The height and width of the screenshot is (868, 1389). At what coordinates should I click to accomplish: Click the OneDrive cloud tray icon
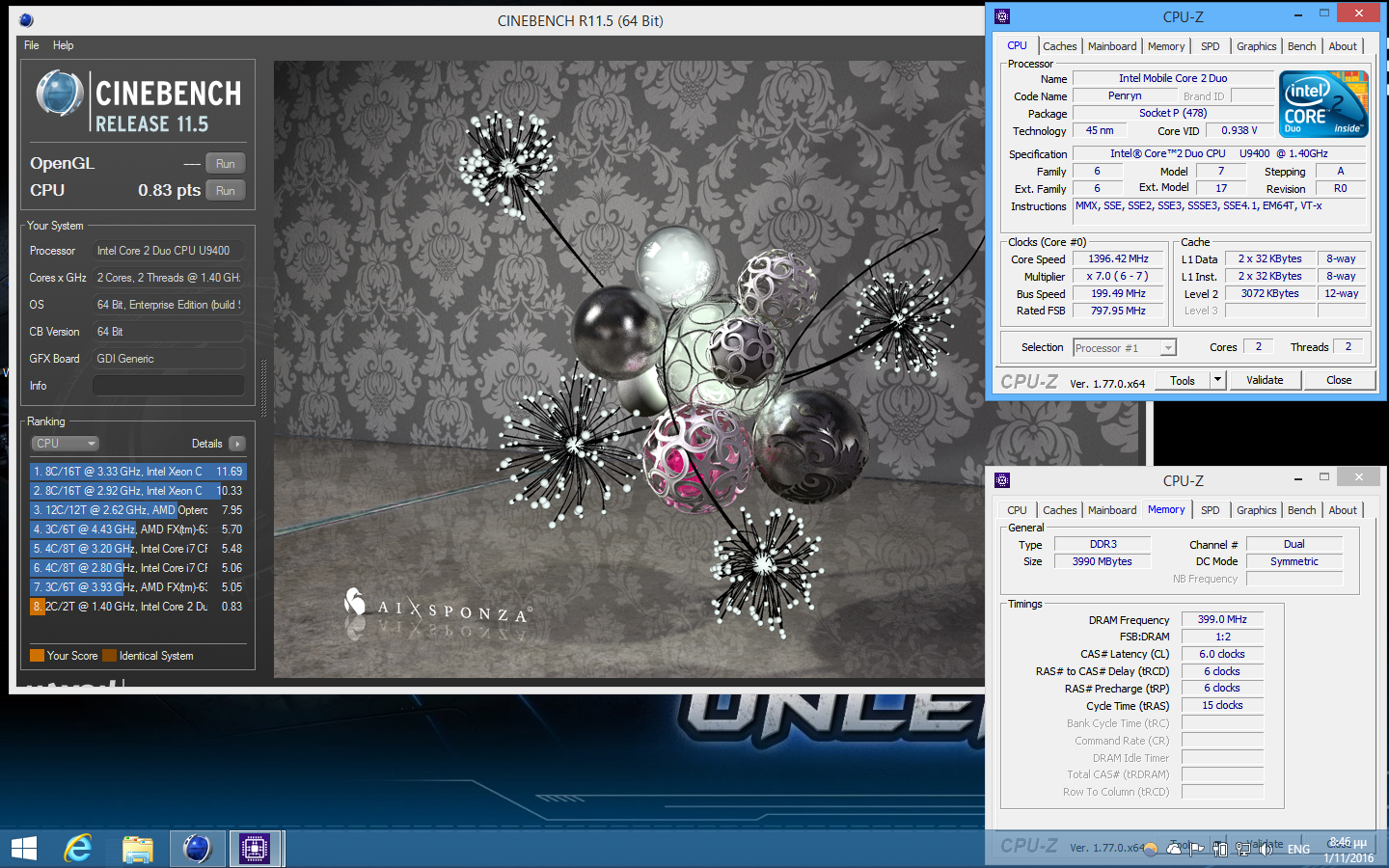tap(1174, 850)
